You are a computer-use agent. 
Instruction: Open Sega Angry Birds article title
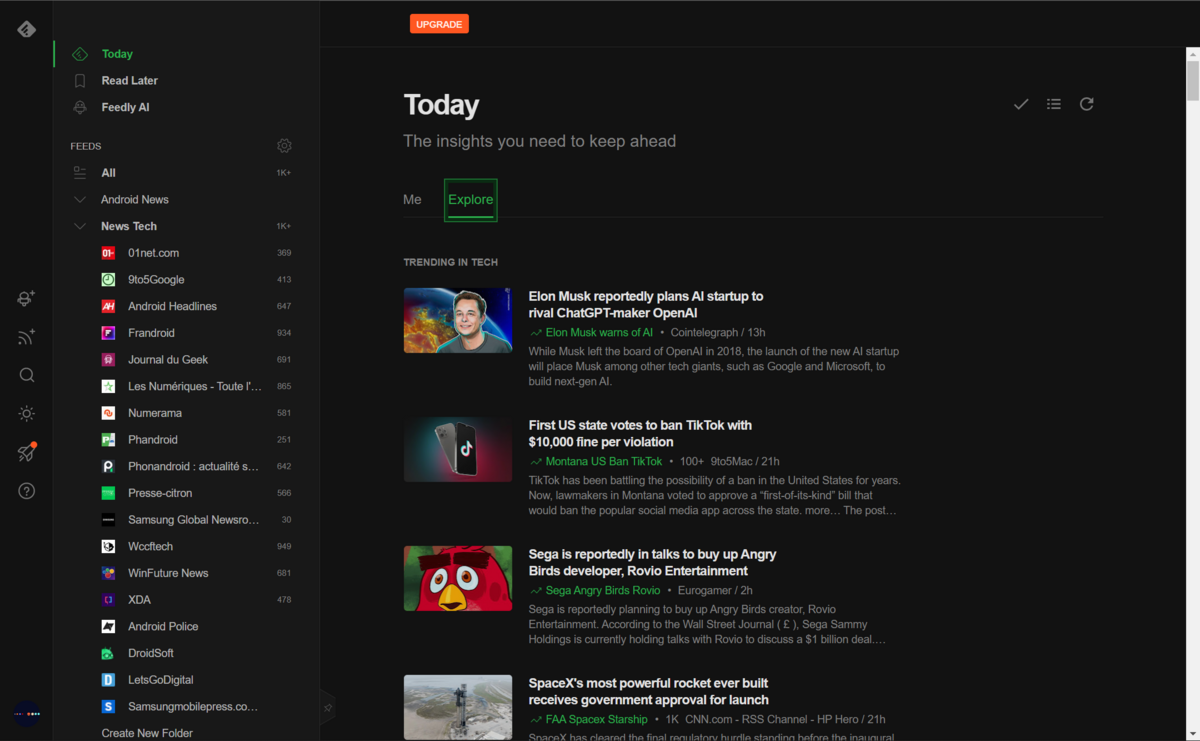point(652,563)
